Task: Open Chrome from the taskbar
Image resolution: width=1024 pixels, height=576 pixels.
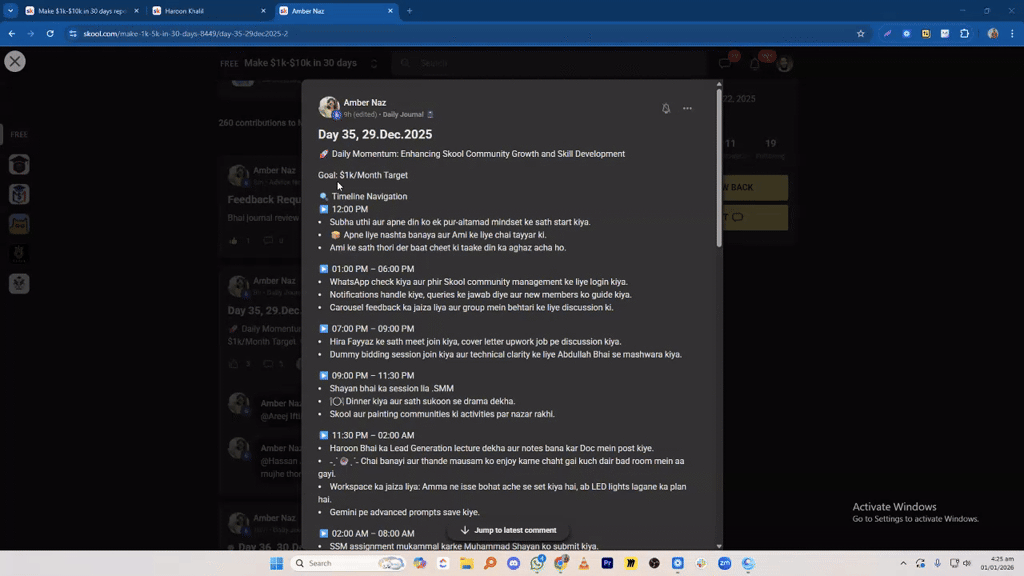Action: pos(560,563)
